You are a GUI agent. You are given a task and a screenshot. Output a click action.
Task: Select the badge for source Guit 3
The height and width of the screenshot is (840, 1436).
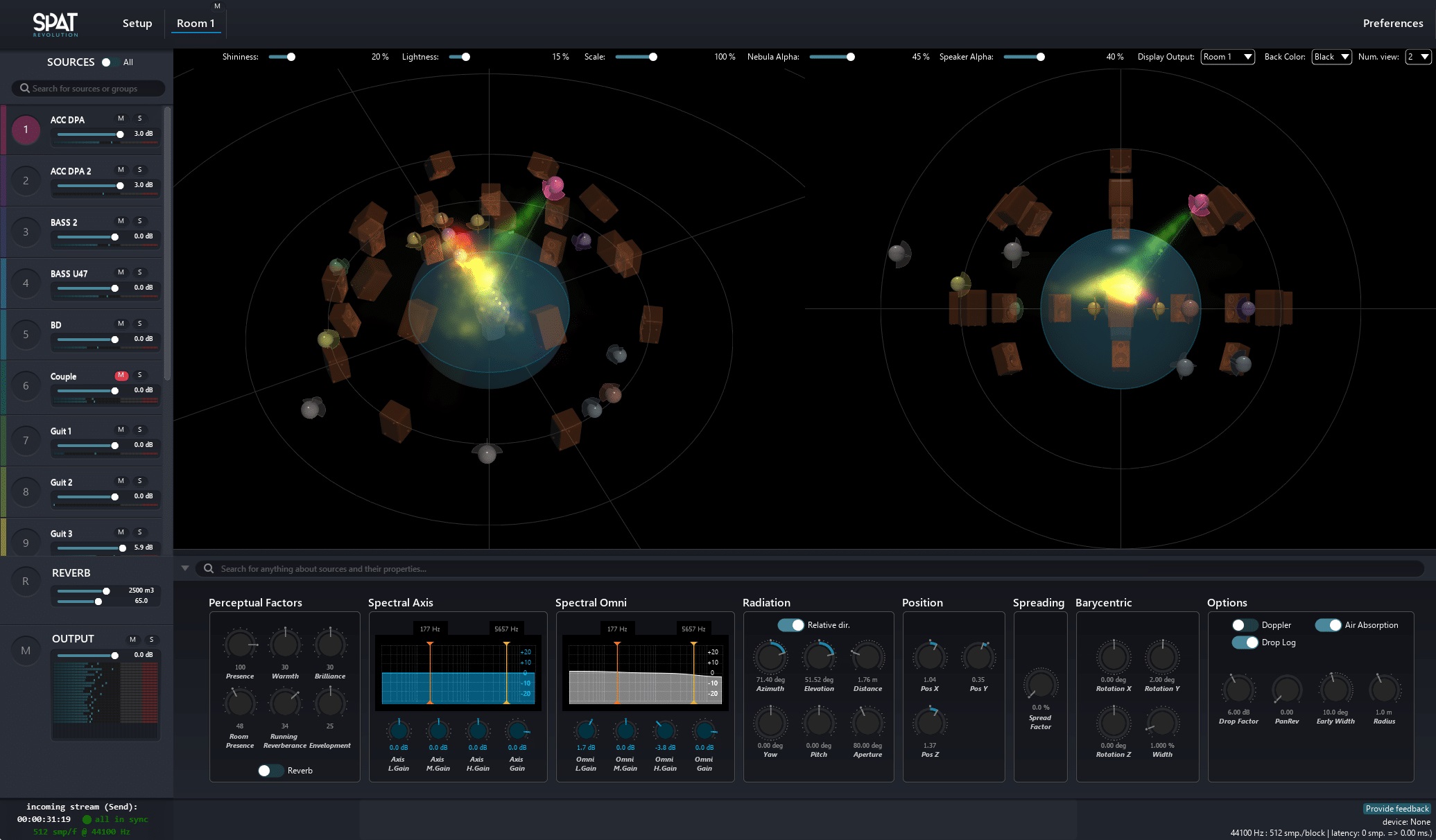(26, 541)
